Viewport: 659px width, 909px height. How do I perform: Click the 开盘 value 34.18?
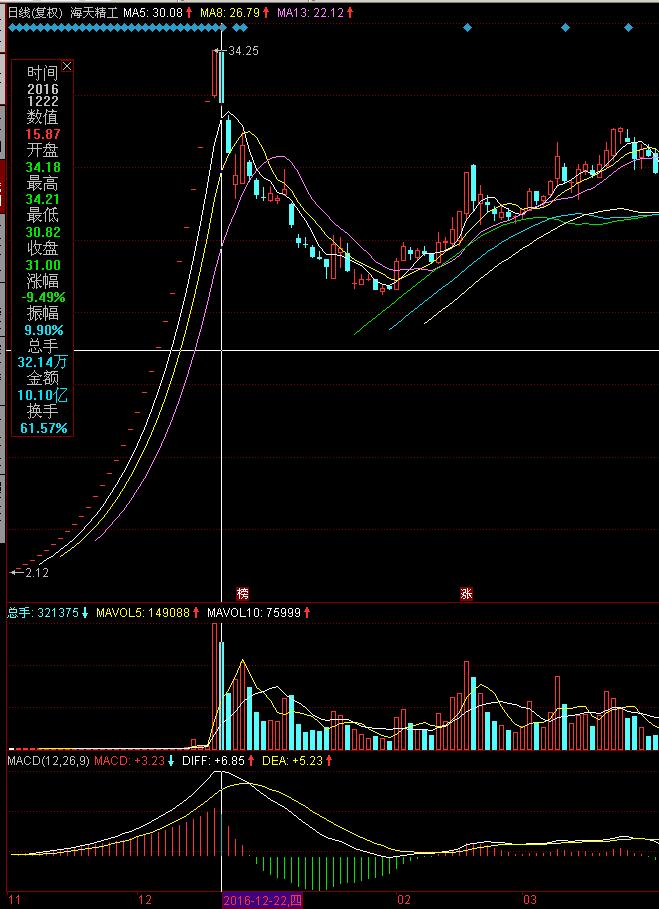[x=43, y=168]
